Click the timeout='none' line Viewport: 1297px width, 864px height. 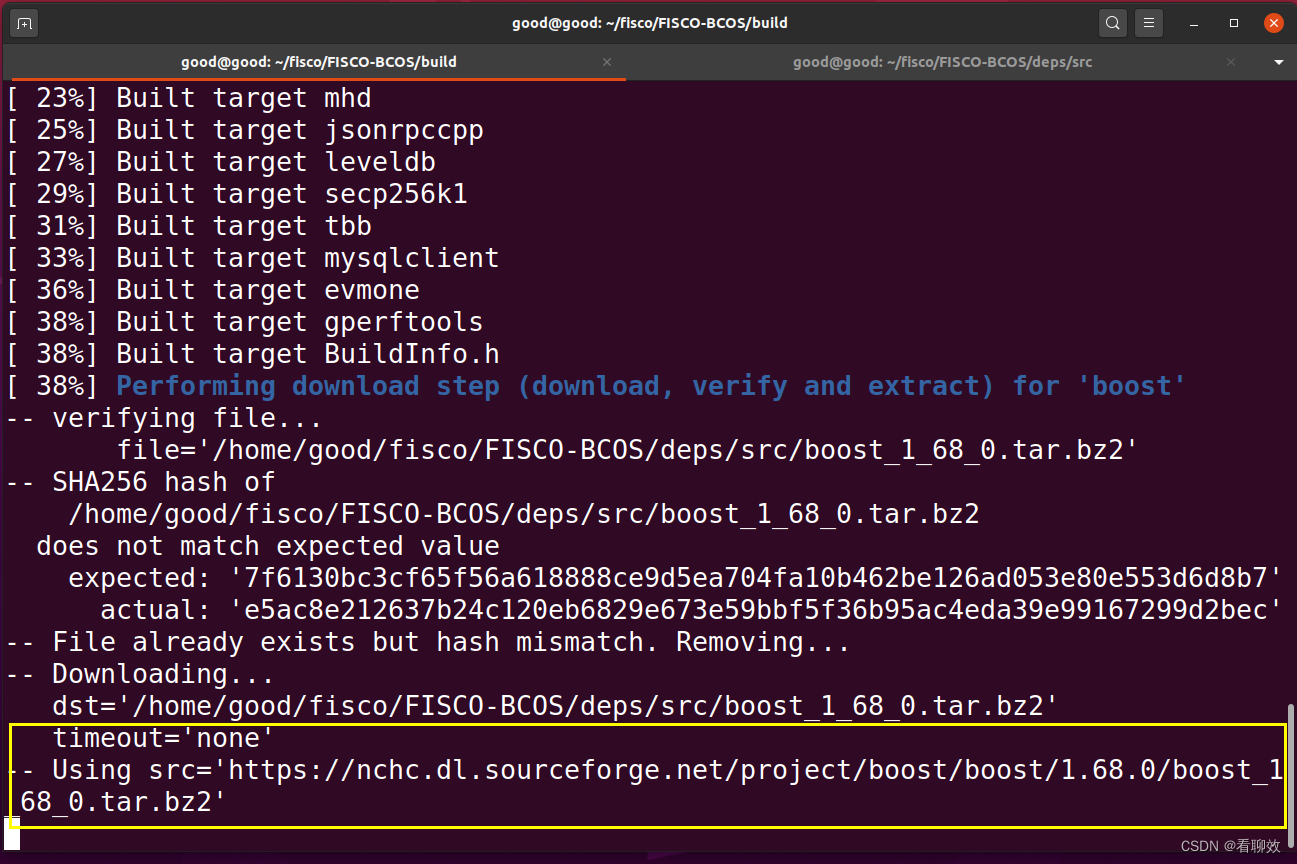click(x=164, y=738)
